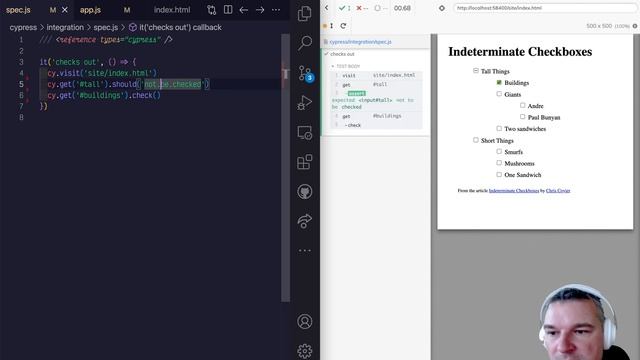The width and height of the screenshot is (640, 360).
Task: Open the Manage gear menu
Action: click(x=304, y=351)
